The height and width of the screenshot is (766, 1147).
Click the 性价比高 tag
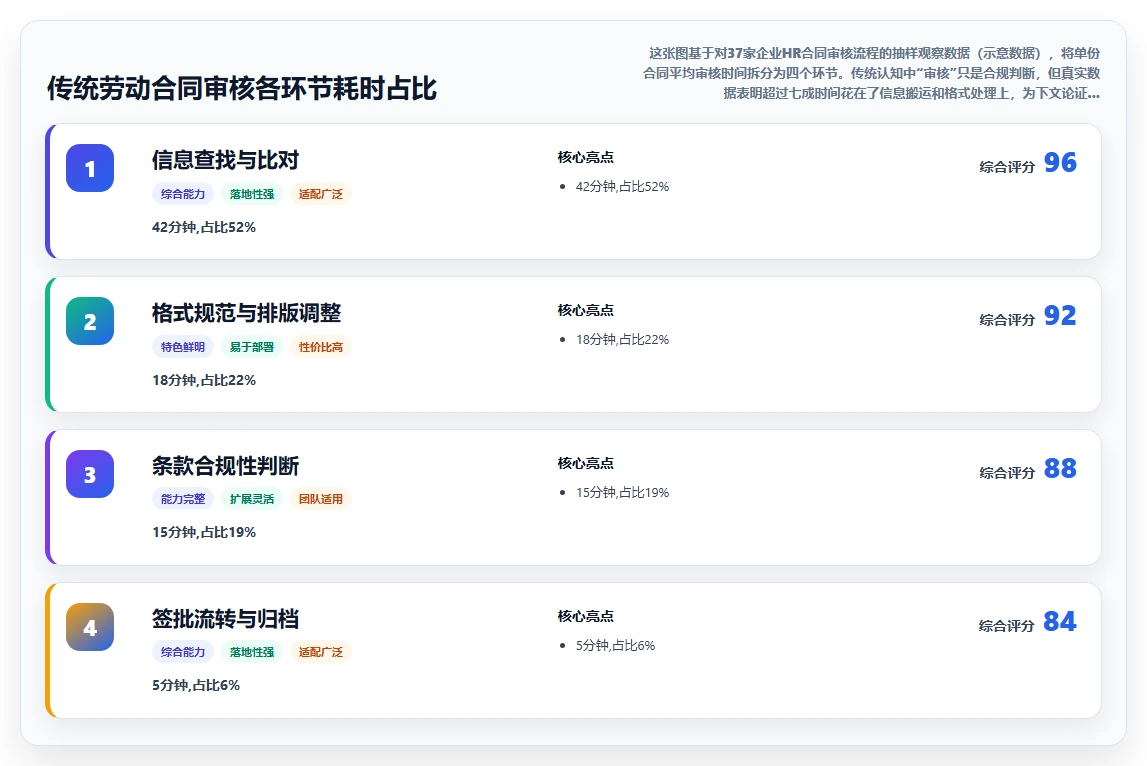[x=320, y=347]
